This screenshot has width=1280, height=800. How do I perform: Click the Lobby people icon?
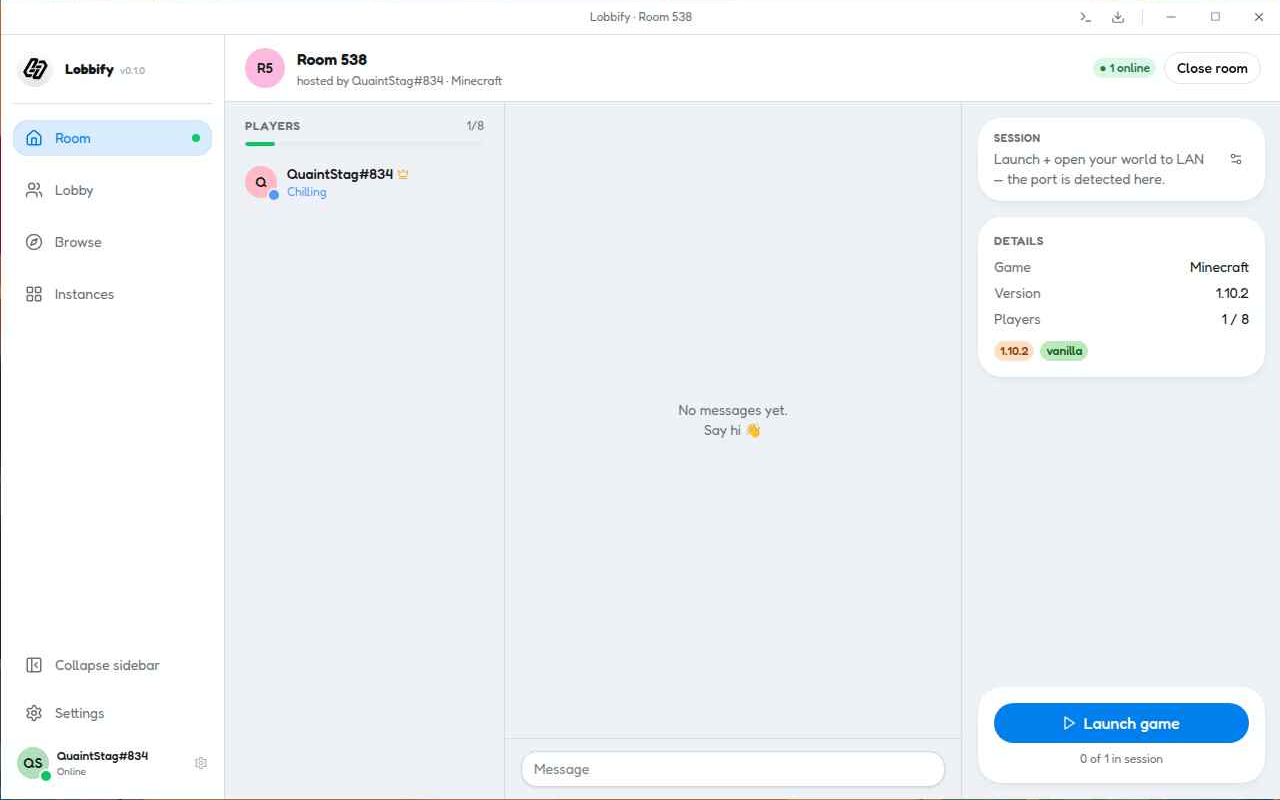[34, 190]
